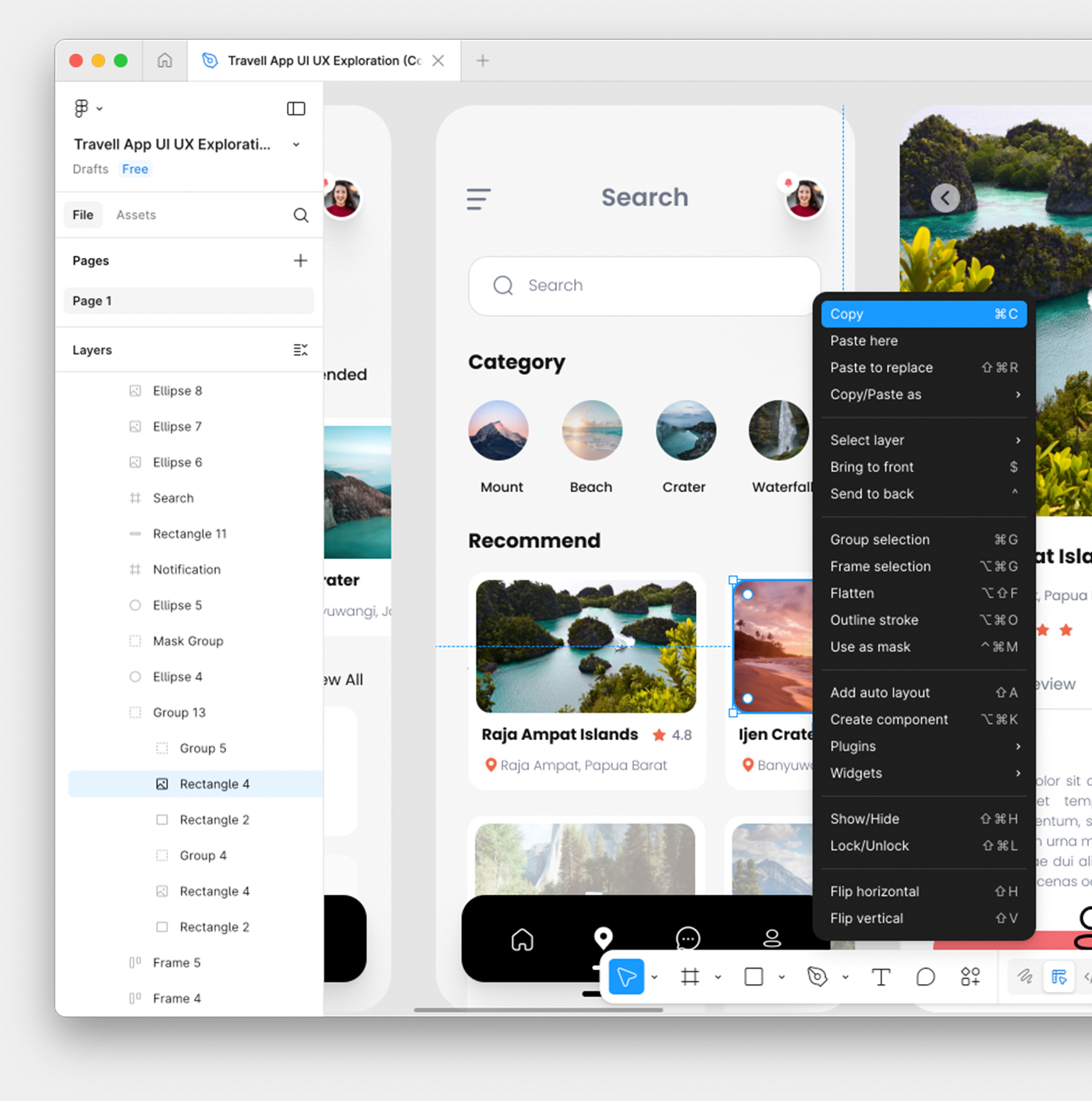Open Select layer submenu
Viewport: 1092px width, 1101px height.
[x=924, y=441]
